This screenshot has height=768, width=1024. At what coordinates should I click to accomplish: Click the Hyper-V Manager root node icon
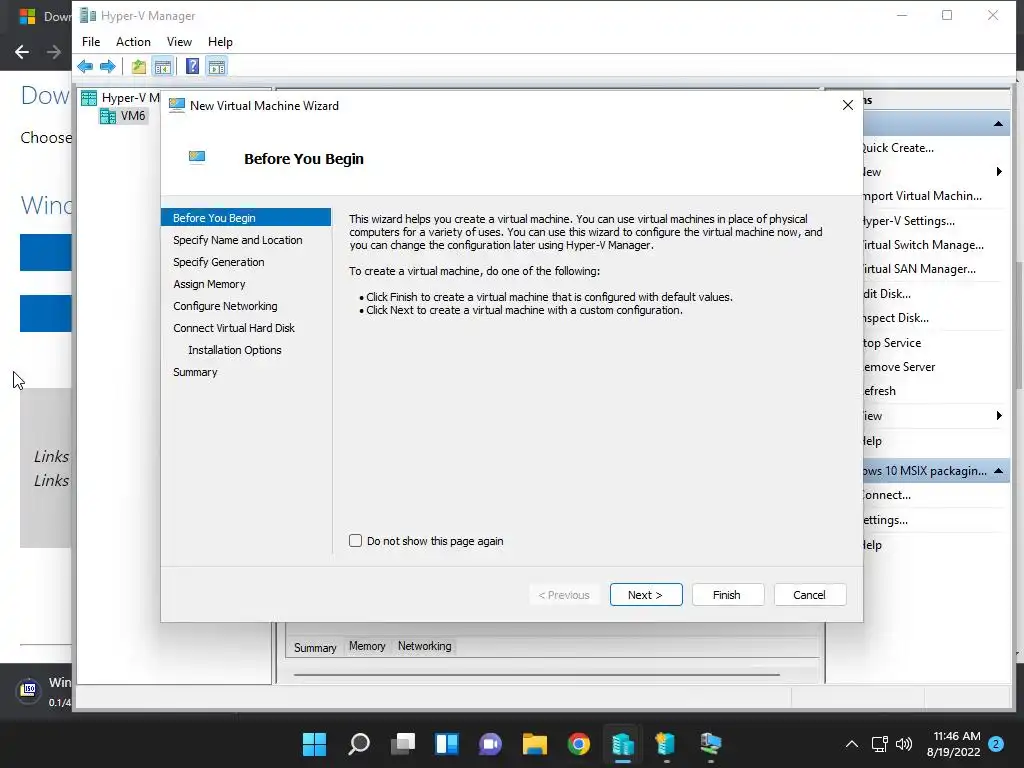[x=89, y=98]
